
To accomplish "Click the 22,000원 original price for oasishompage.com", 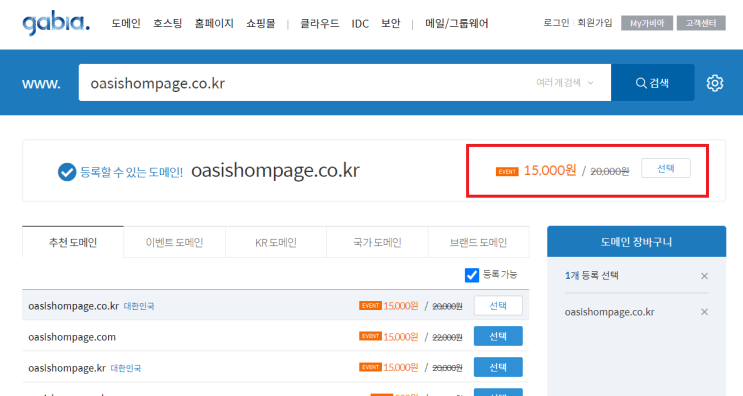I will pyautogui.click(x=447, y=337).
